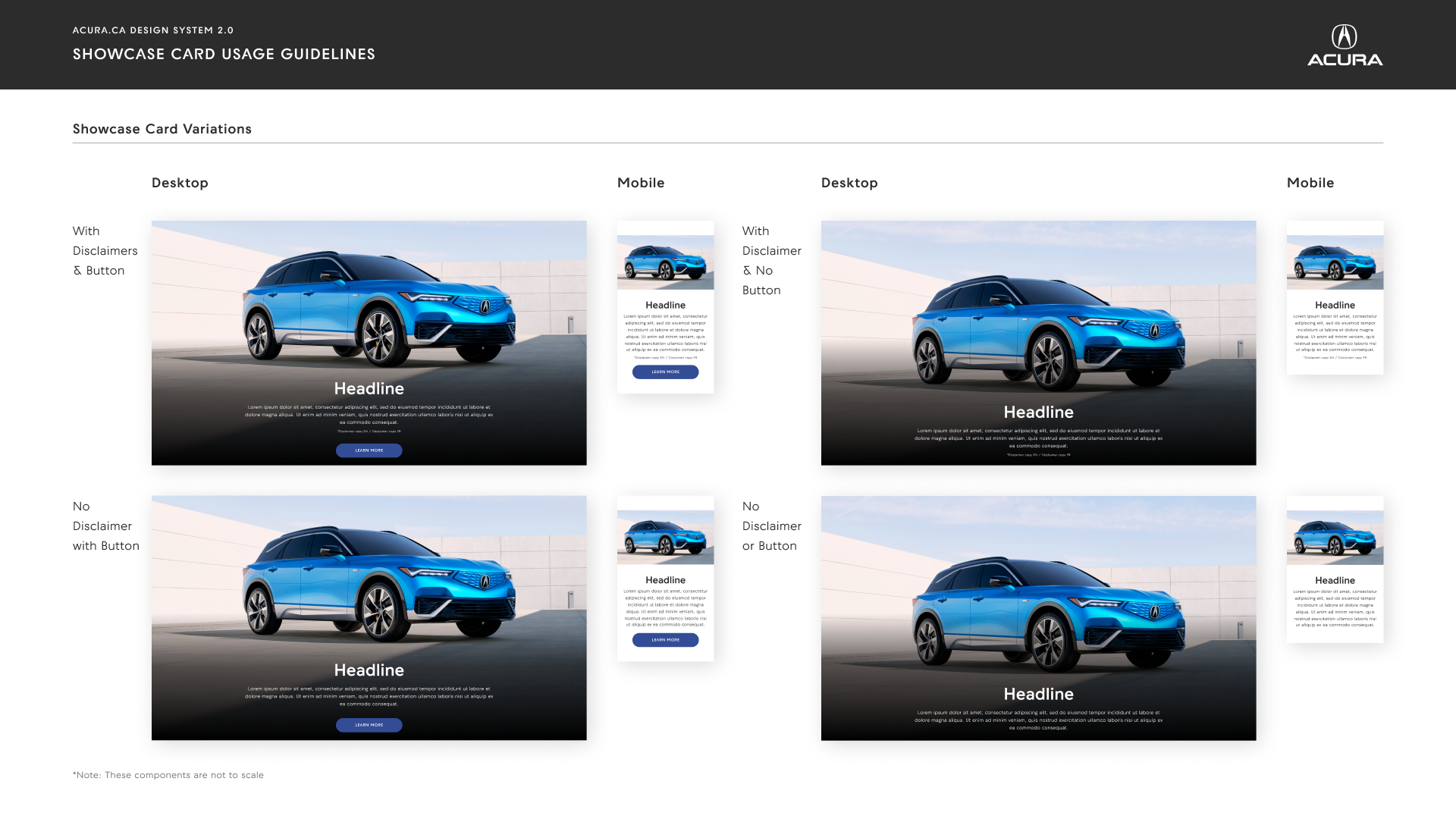Click LEARN MORE on desktop card with disclaimers
The image size is (1456, 819).
tap(369, 450)
